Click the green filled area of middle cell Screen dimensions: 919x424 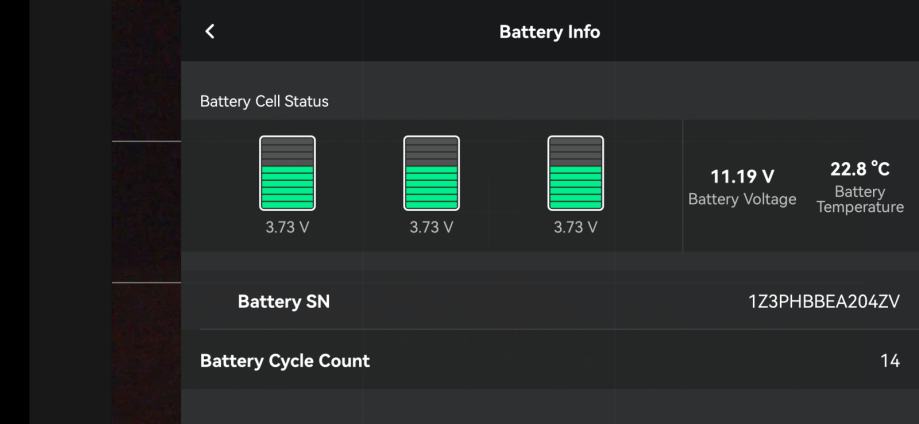431,186
